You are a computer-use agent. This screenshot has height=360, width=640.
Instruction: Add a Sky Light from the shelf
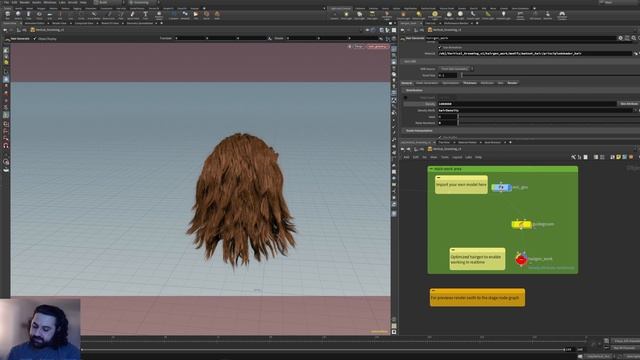(x=449, y=15)
